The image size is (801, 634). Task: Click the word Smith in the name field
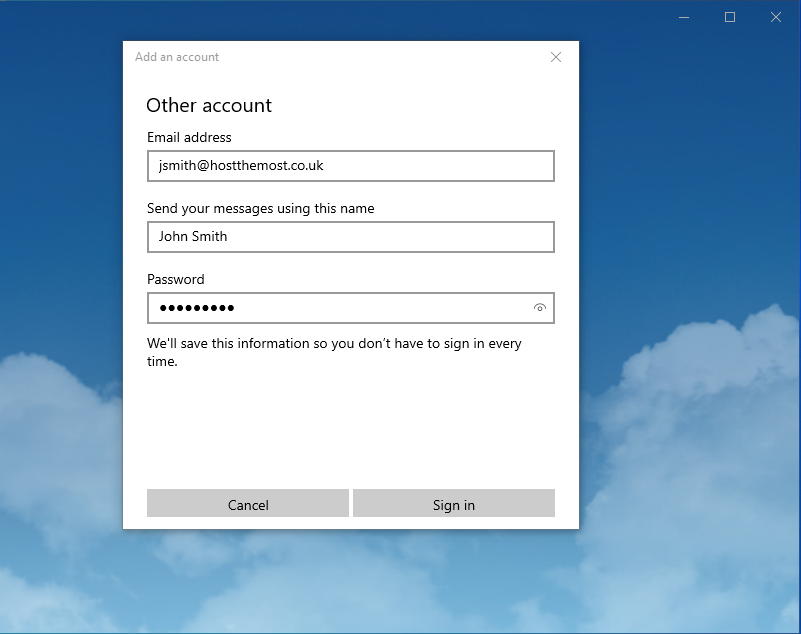(208, 237)
